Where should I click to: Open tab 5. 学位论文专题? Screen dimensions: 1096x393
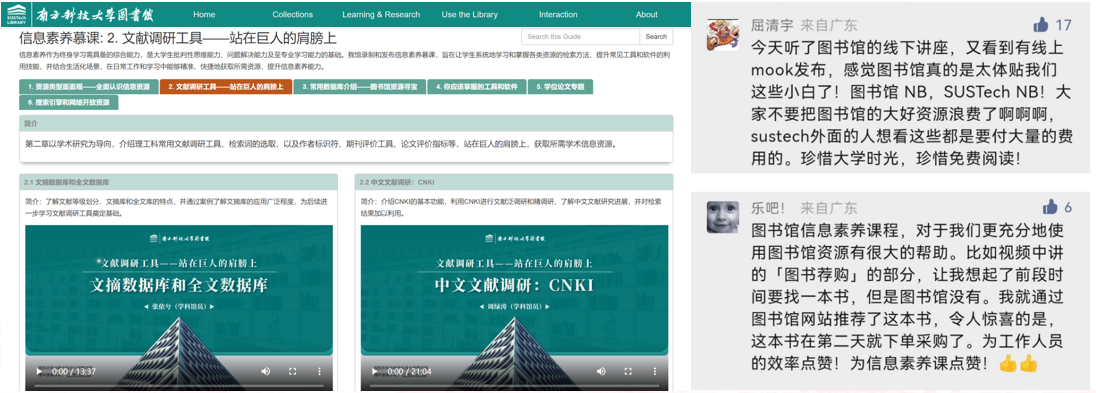coord(561,87)
